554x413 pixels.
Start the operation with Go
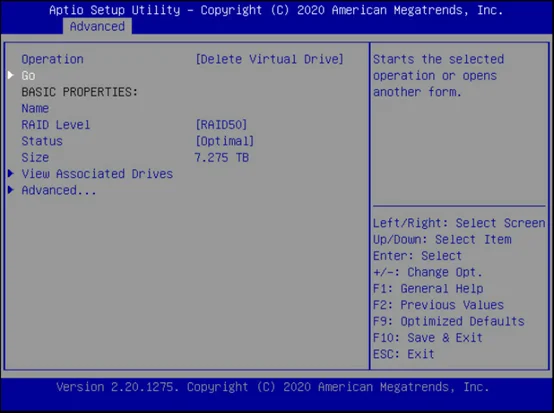[x=28, y=76]
